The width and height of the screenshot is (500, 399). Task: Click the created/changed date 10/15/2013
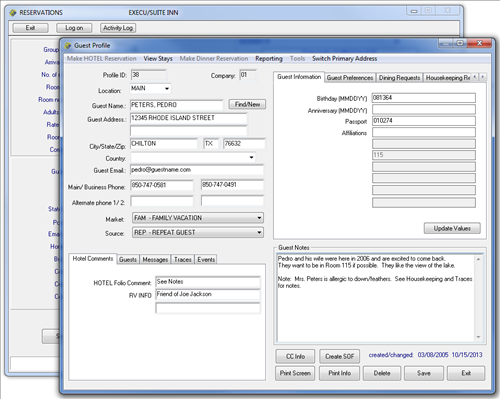click(467, 355)
